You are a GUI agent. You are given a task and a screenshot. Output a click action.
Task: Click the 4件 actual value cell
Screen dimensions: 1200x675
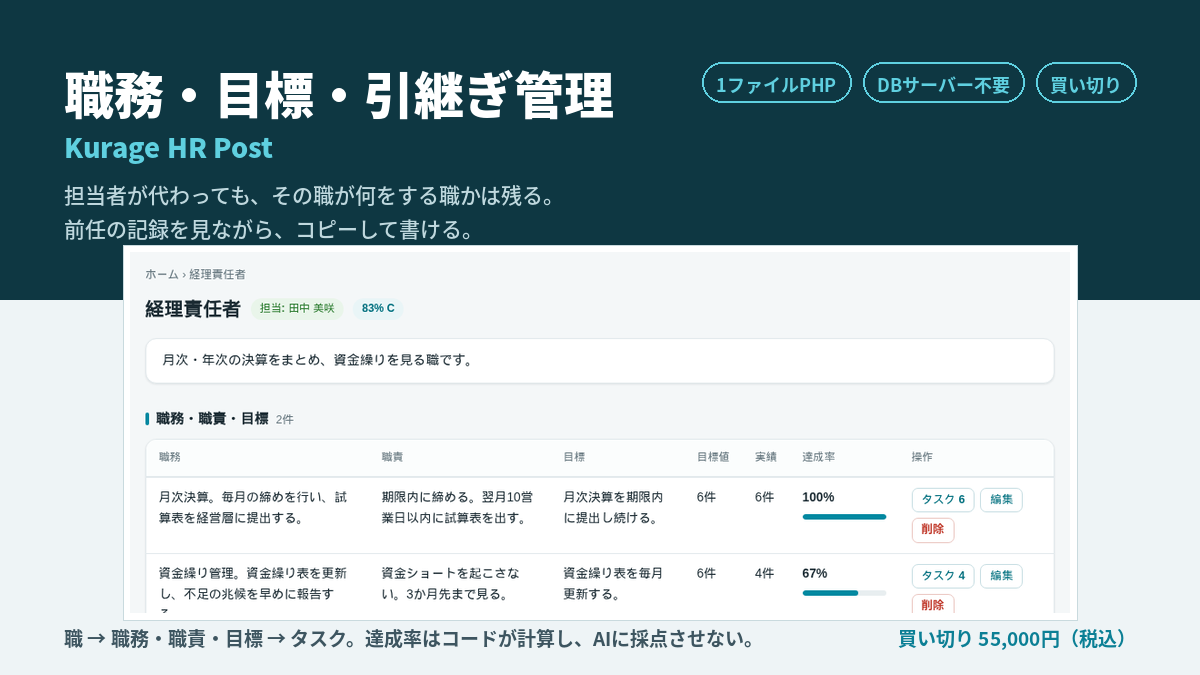pos(764,574)
